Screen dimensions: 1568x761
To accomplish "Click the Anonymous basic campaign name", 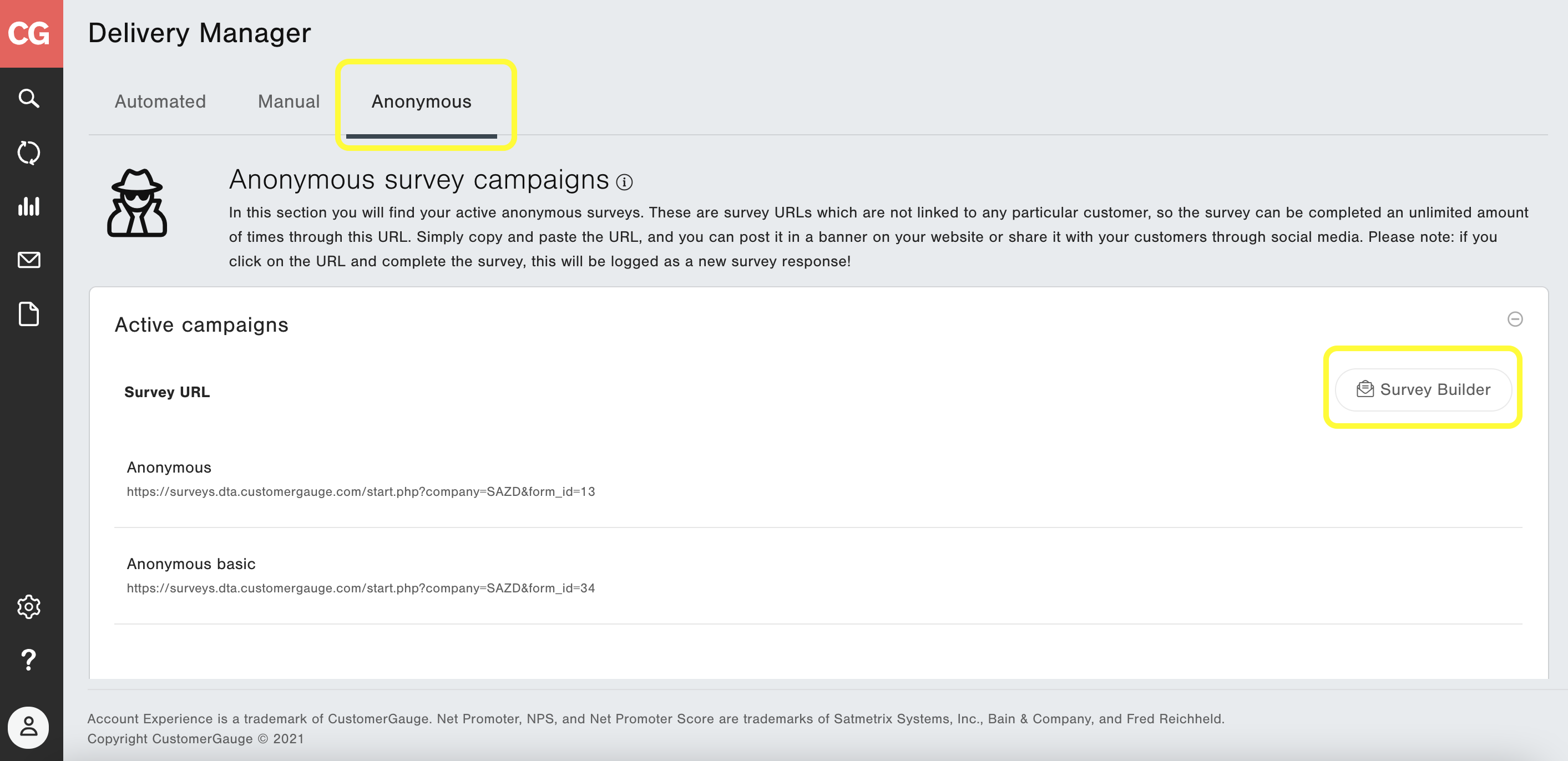I will [190, 564].
